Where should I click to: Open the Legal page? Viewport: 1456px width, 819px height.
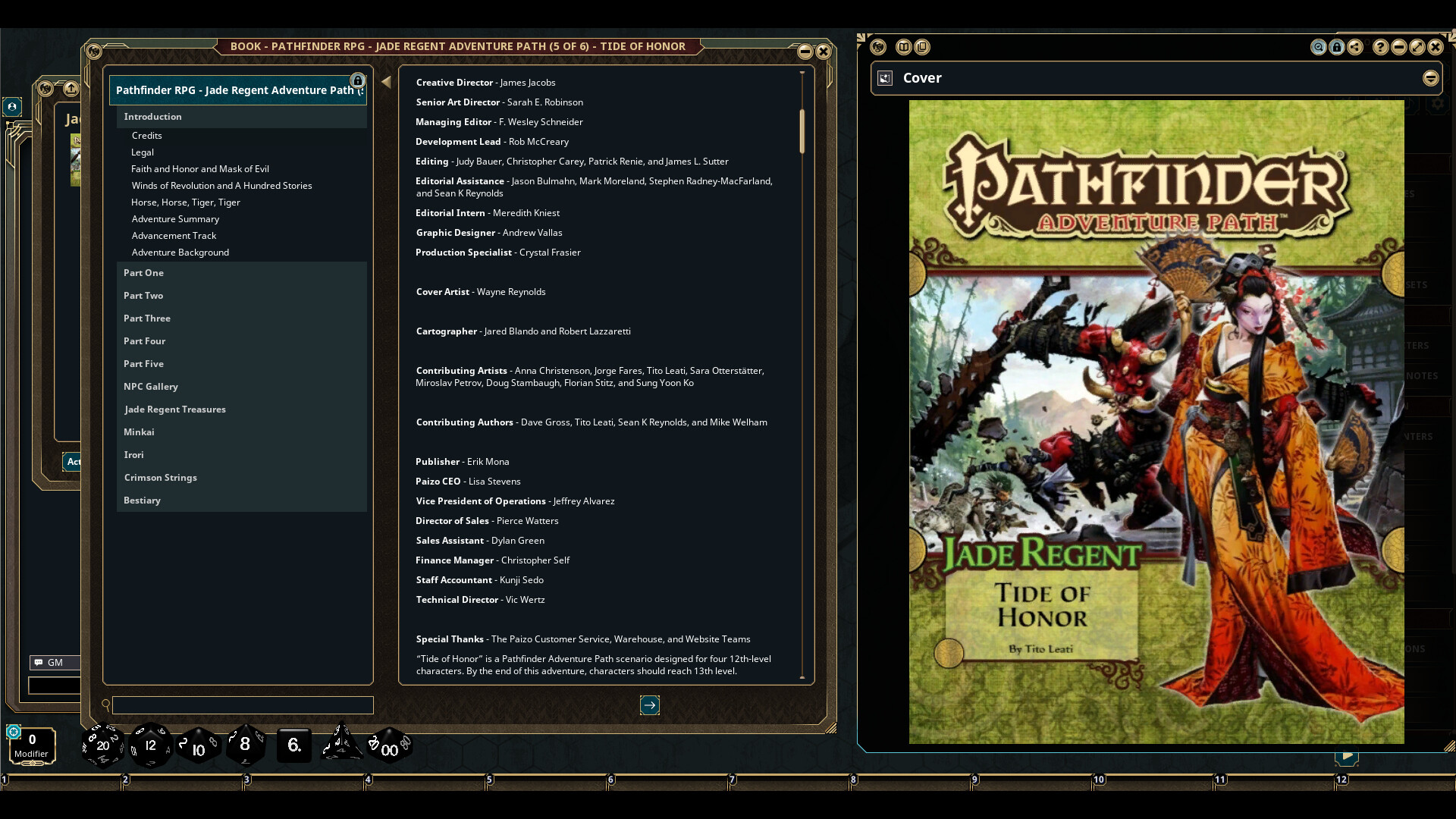pyautogui.click(x=143, y=152)
